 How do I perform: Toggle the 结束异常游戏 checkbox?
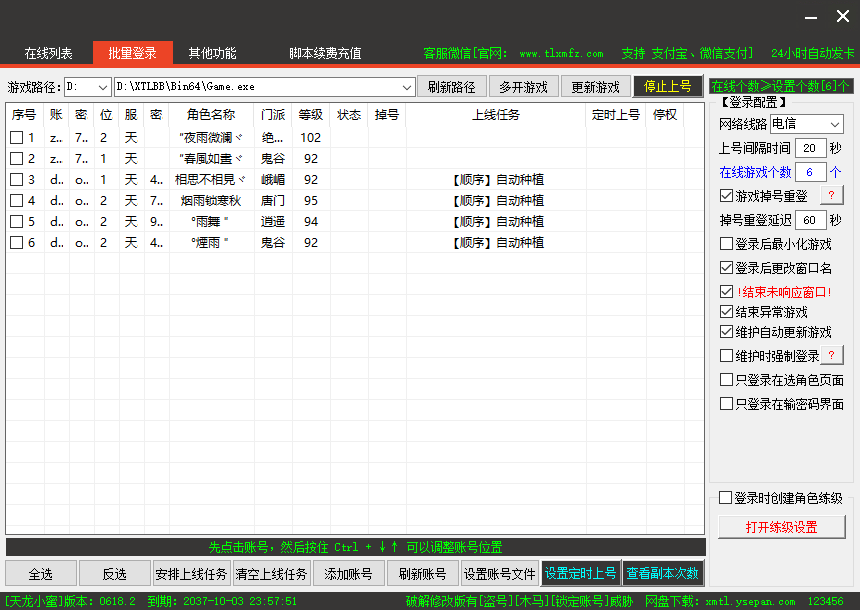click(x=726, y=312)
